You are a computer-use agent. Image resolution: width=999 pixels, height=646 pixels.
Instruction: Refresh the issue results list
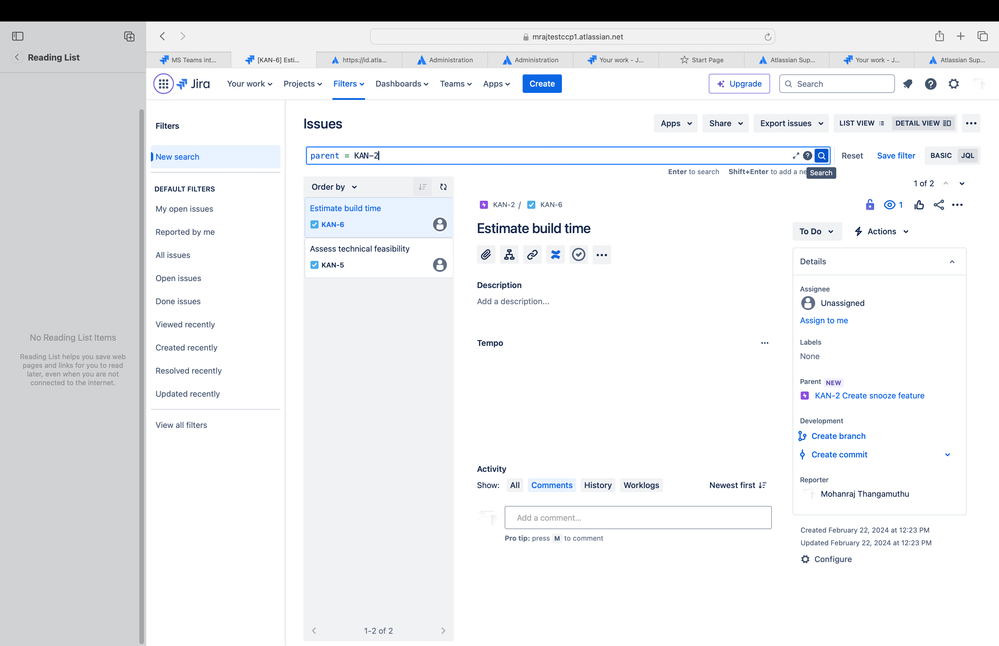click(x=443, y=187)
